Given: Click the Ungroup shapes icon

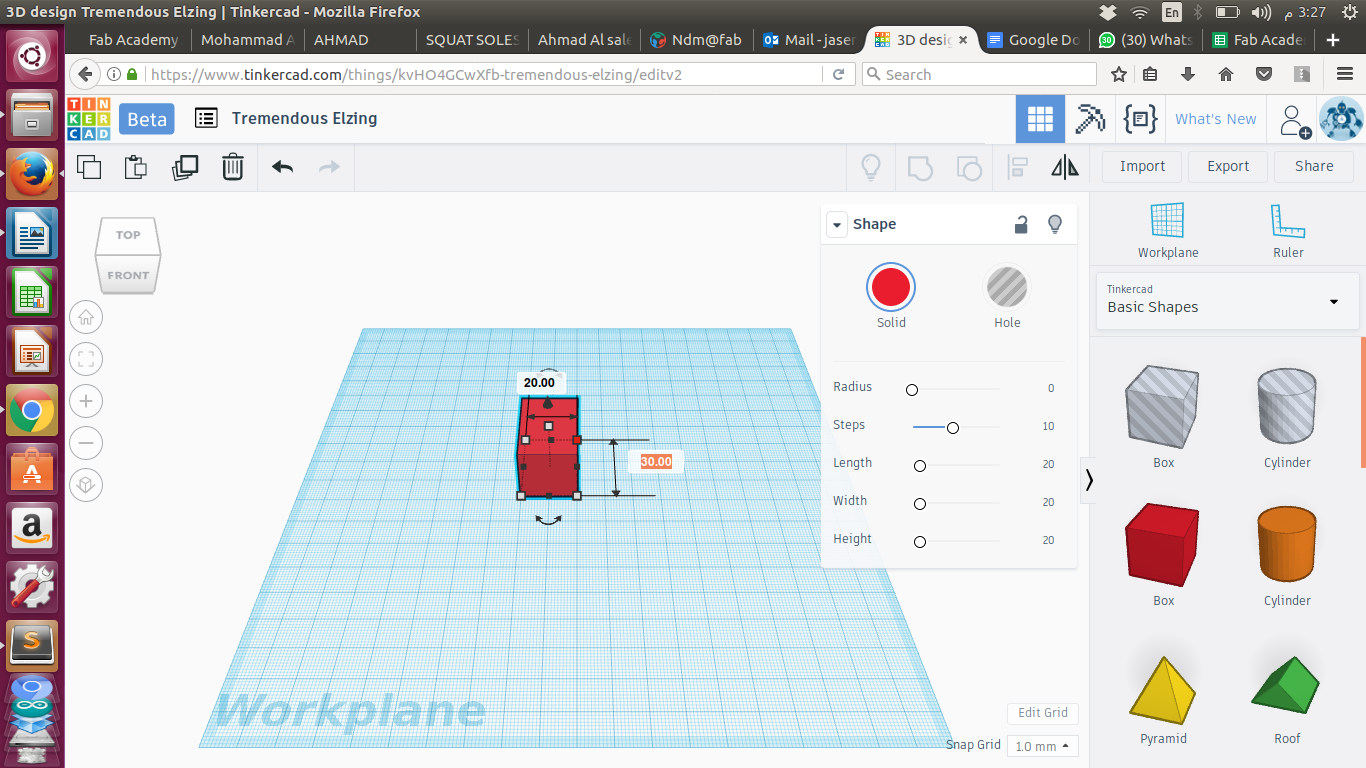Looking at the screenshot, I should coord(969,167).
